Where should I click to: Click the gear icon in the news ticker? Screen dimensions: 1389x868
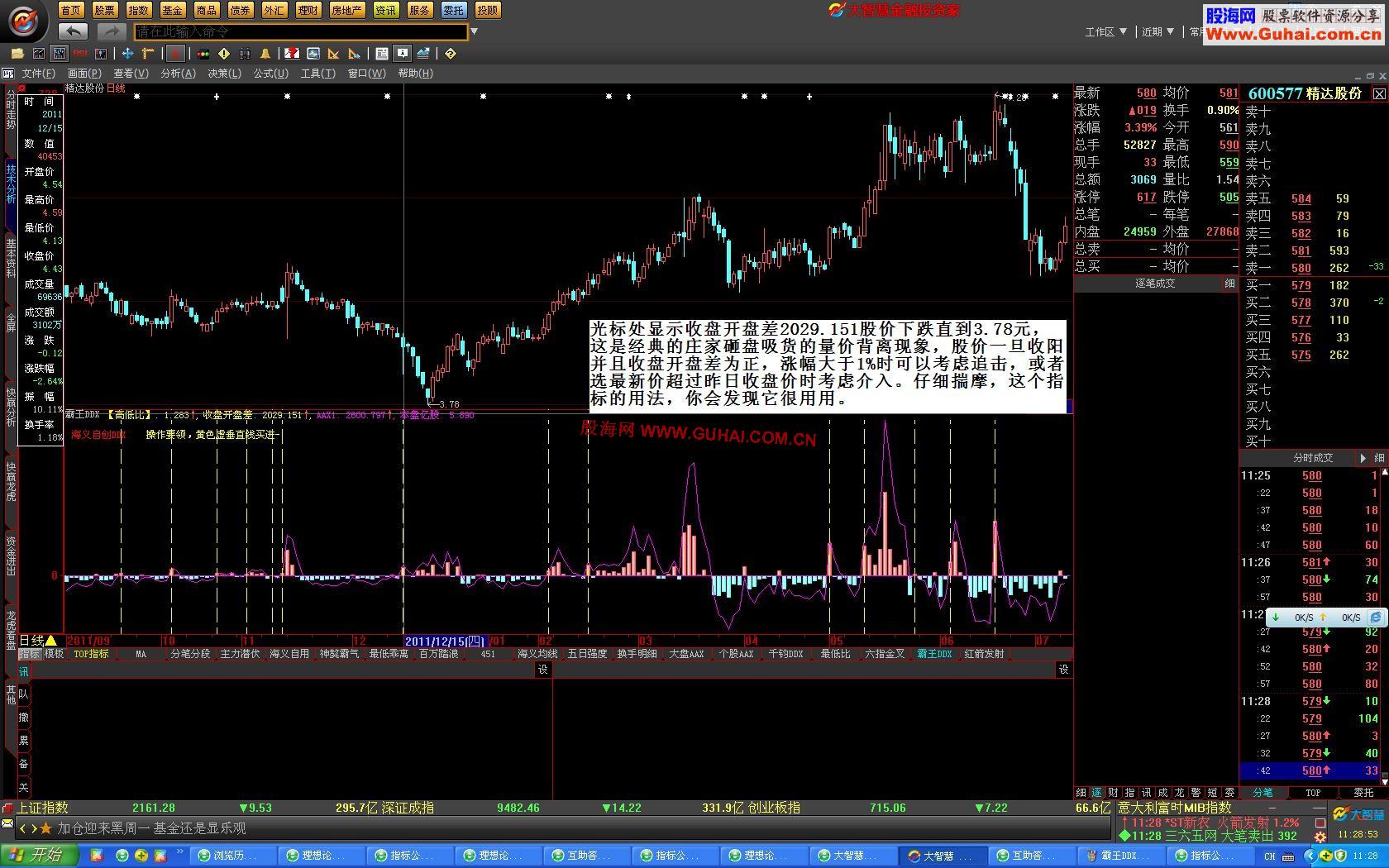(1320, 837)
